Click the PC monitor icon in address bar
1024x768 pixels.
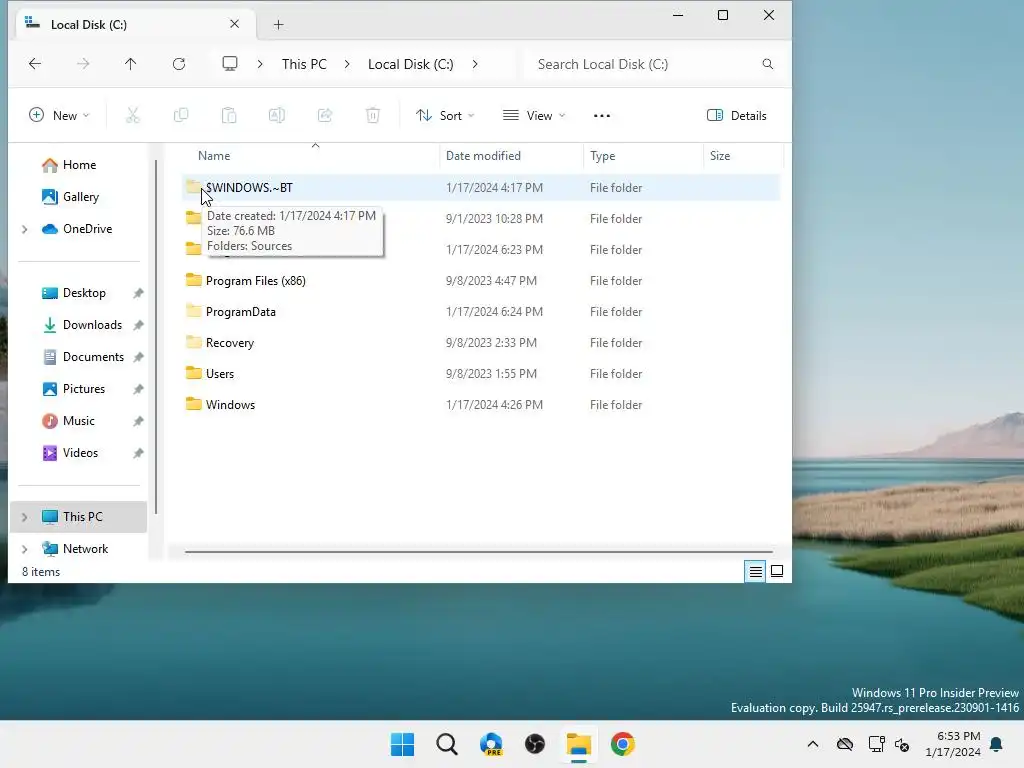click(230, 63)
